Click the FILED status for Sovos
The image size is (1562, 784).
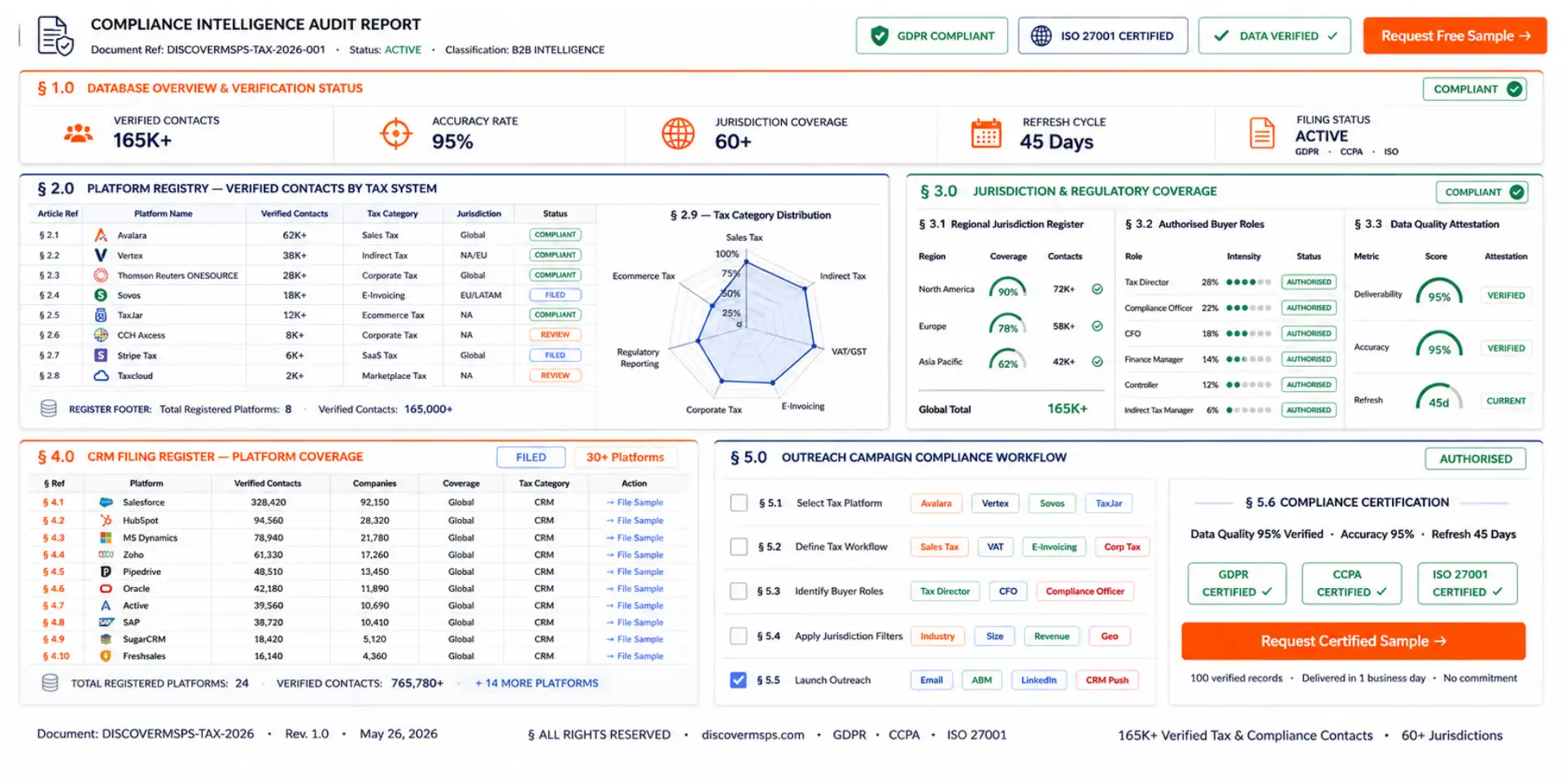(555, 294)
